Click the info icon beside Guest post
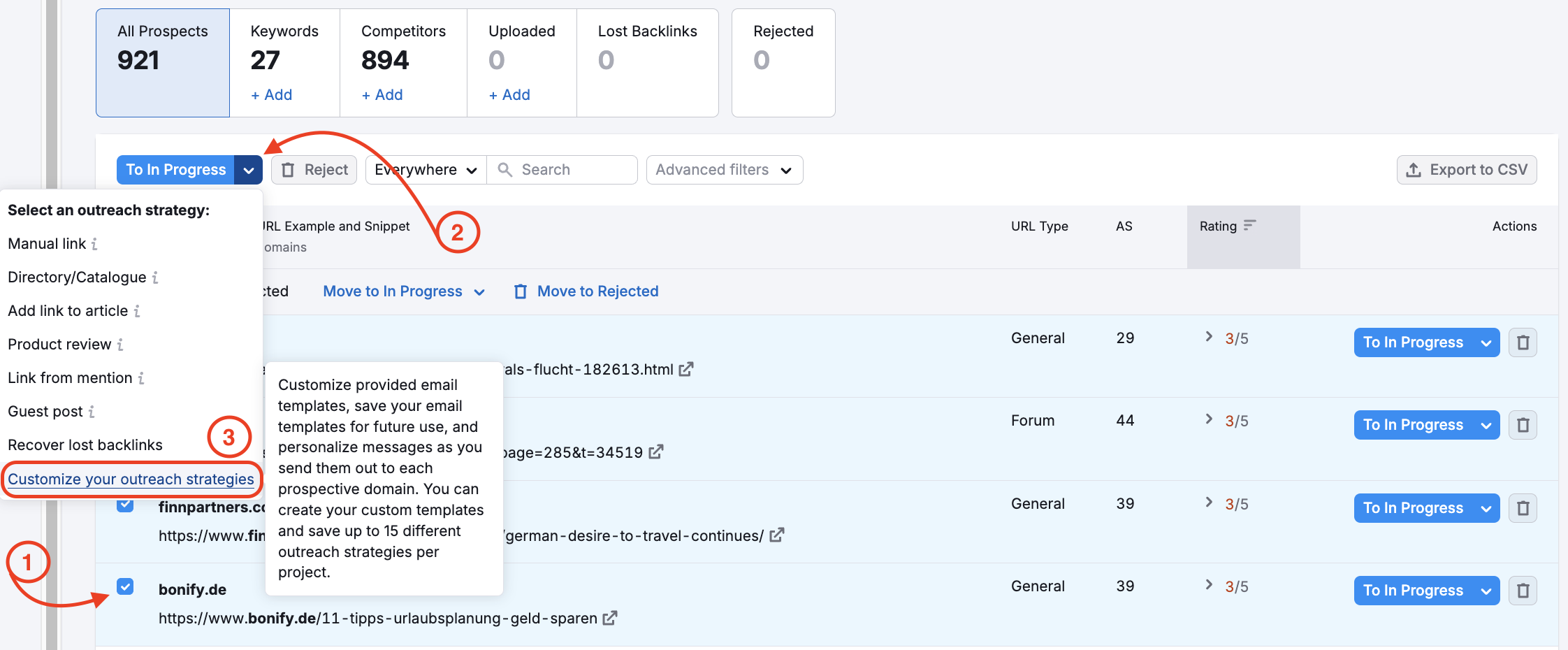 93,412
